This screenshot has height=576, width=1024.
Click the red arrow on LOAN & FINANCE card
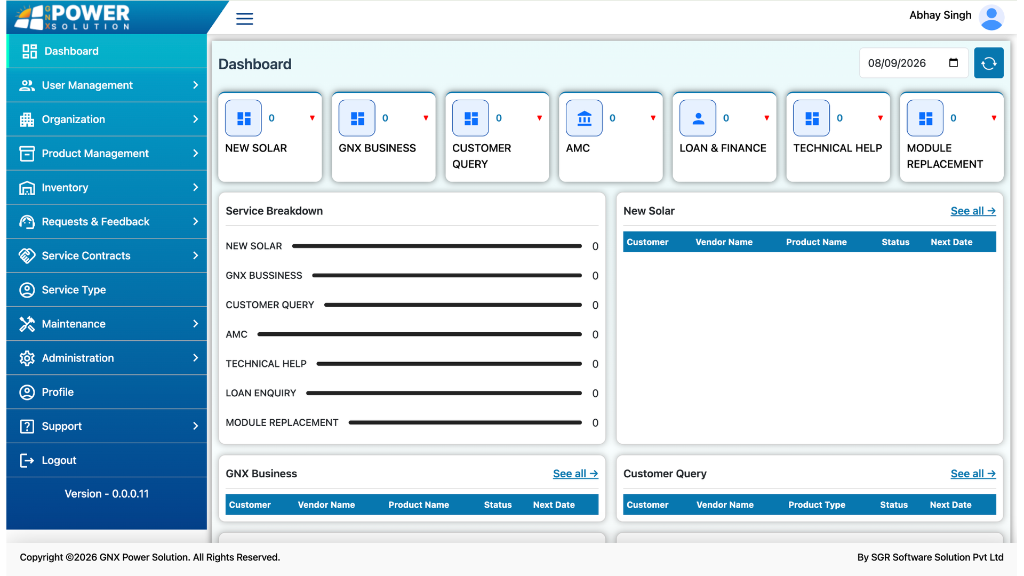(x=767, y=118)
